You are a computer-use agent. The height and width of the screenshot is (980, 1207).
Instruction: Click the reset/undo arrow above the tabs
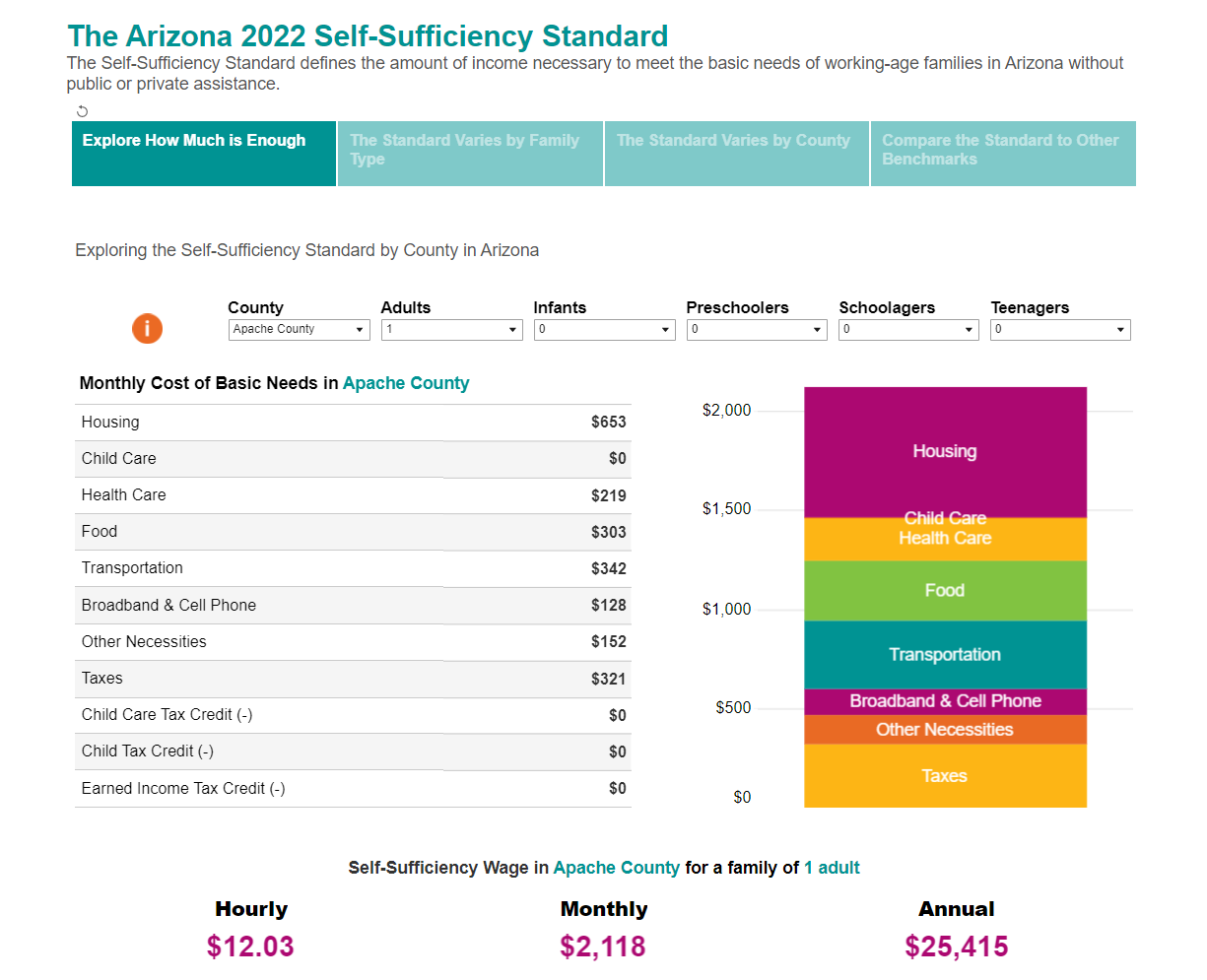[82, 111]
